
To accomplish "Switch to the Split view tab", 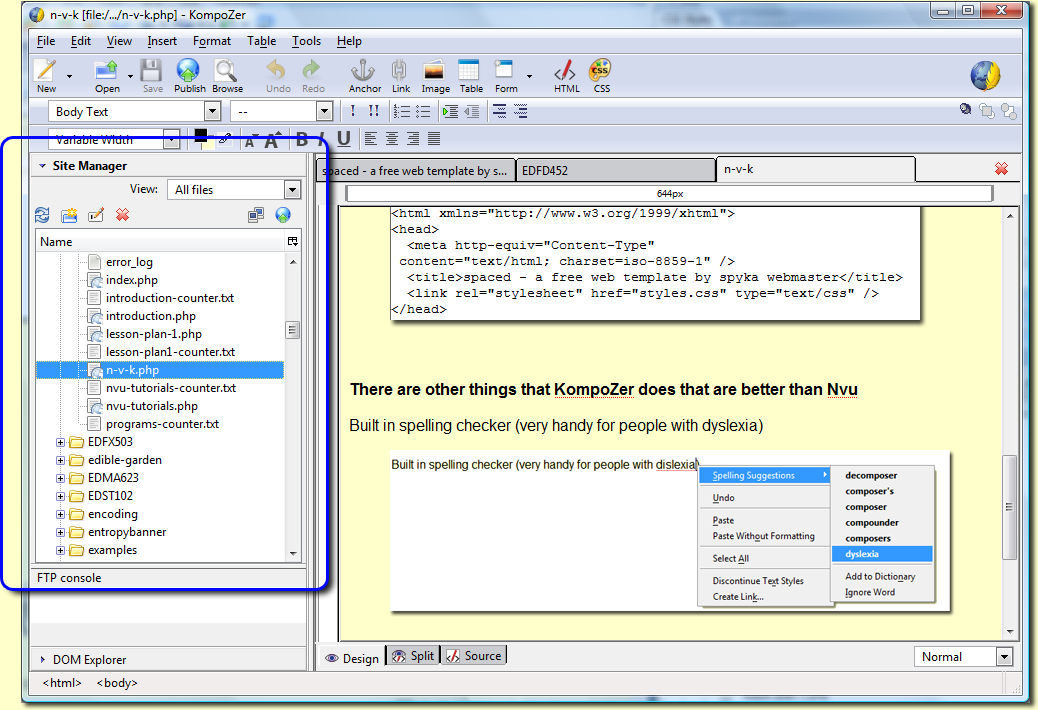I will [x=414, y=656].
